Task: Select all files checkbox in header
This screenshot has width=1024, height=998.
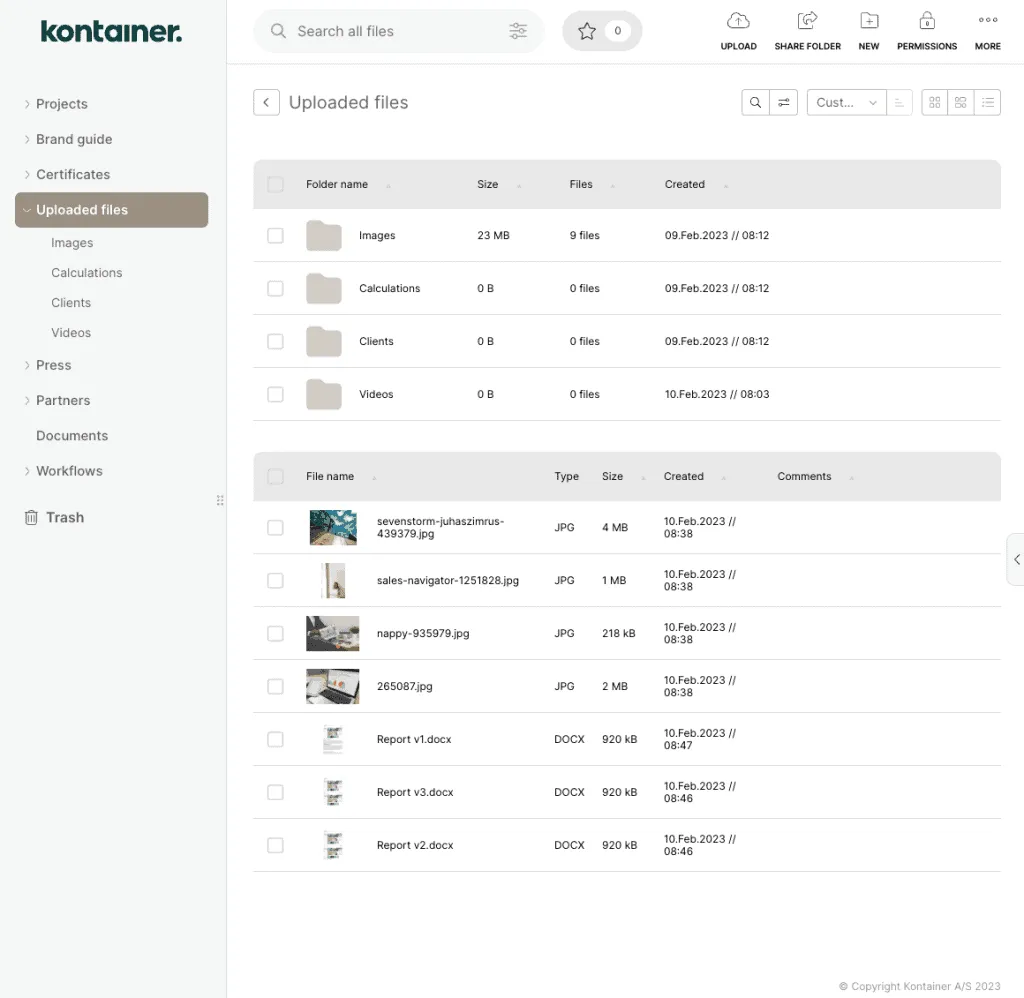Action: (x=276, y=476)
